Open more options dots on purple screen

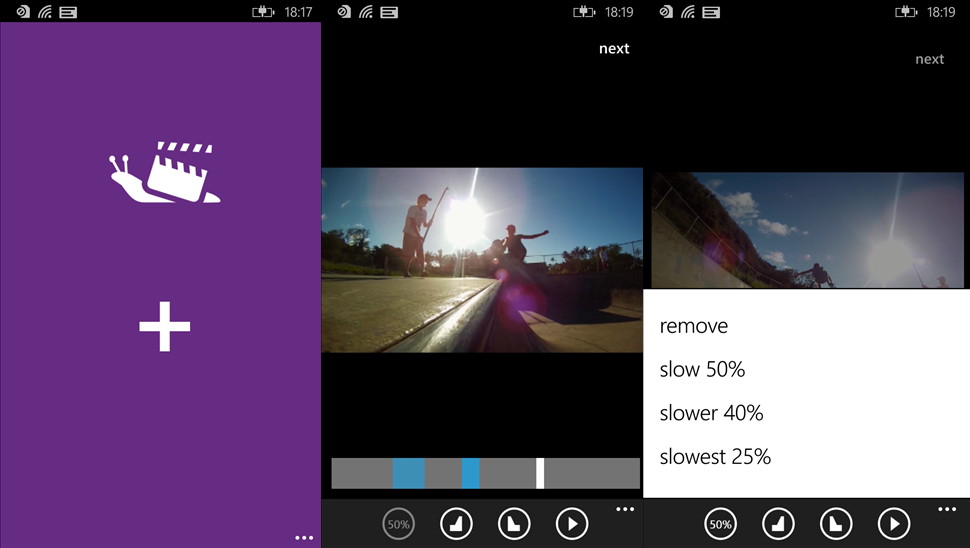point(304,537)
